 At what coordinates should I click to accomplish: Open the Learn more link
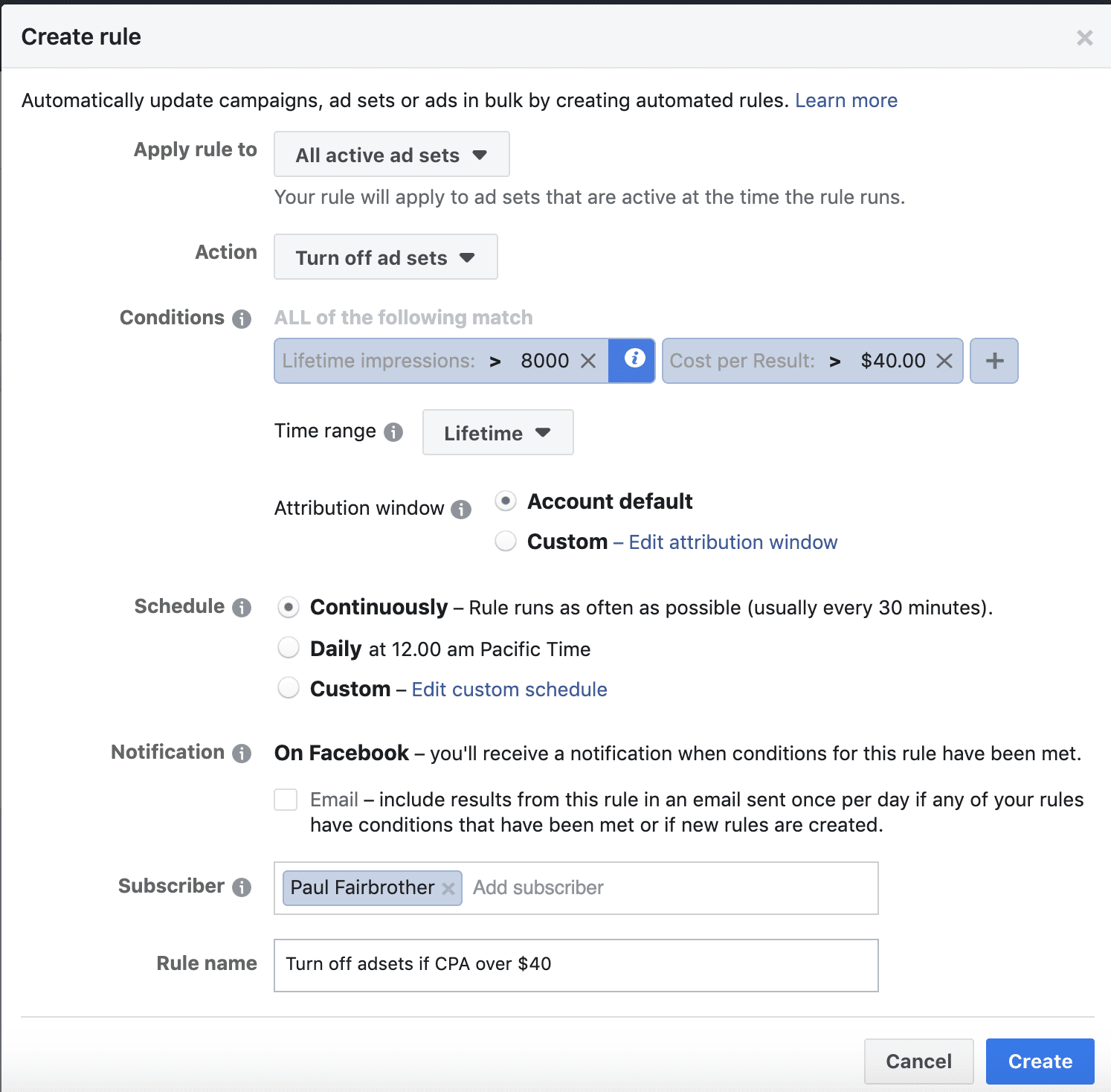coord(846,100)
